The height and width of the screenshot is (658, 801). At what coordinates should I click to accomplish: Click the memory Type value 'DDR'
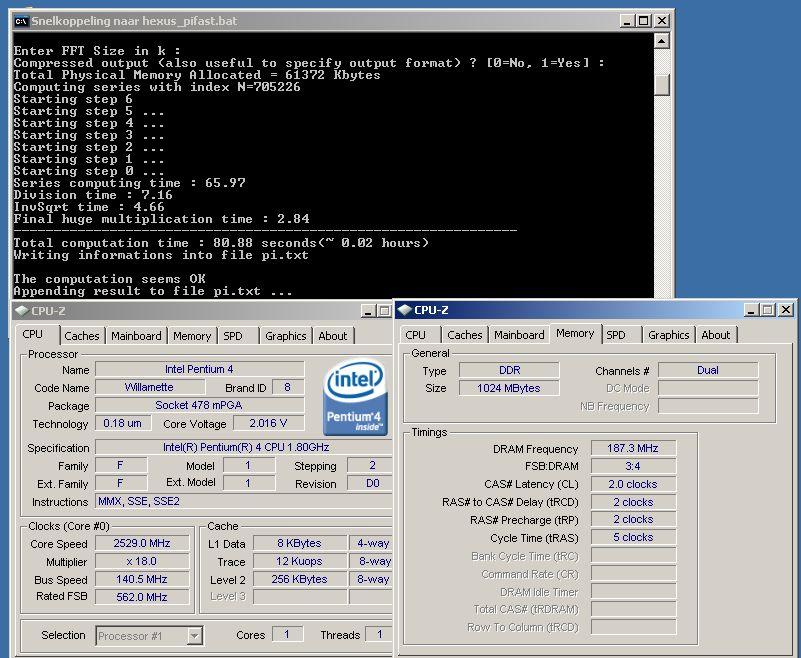(509, 370)
